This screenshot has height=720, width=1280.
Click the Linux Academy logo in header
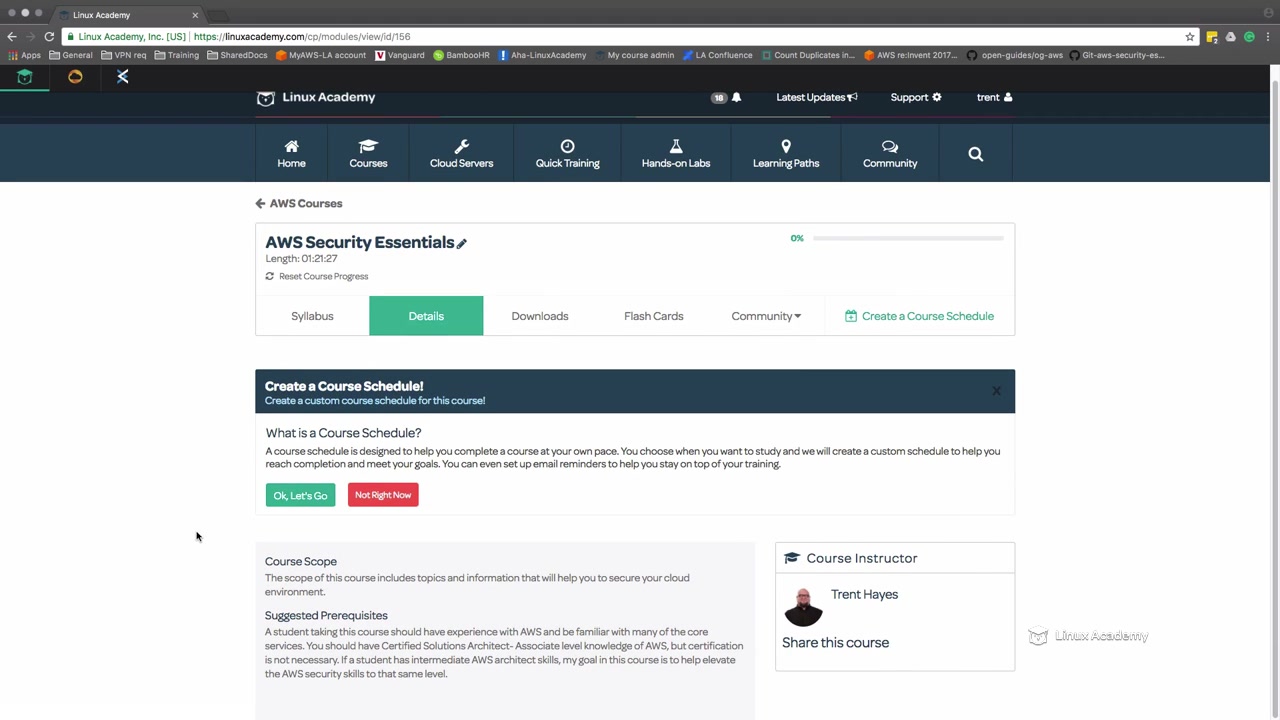point(316,97)
